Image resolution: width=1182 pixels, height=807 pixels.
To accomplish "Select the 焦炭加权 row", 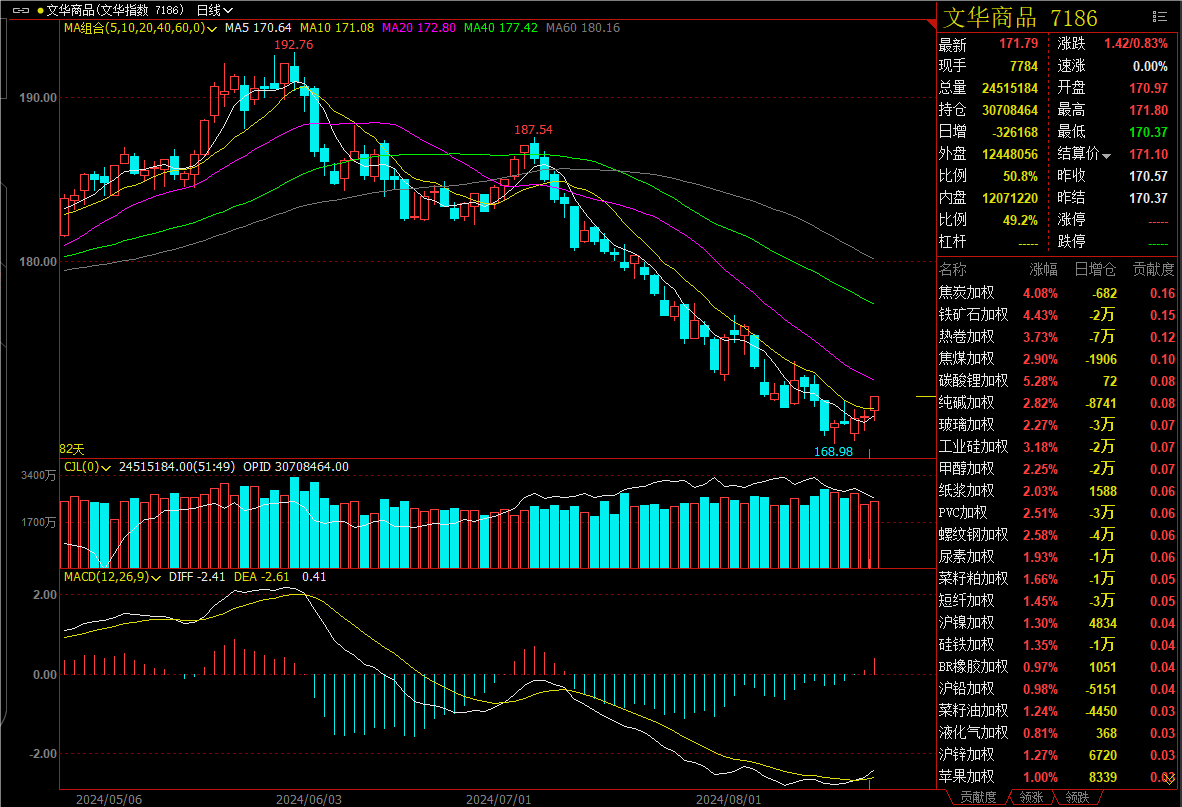I will coord(1057,293).
